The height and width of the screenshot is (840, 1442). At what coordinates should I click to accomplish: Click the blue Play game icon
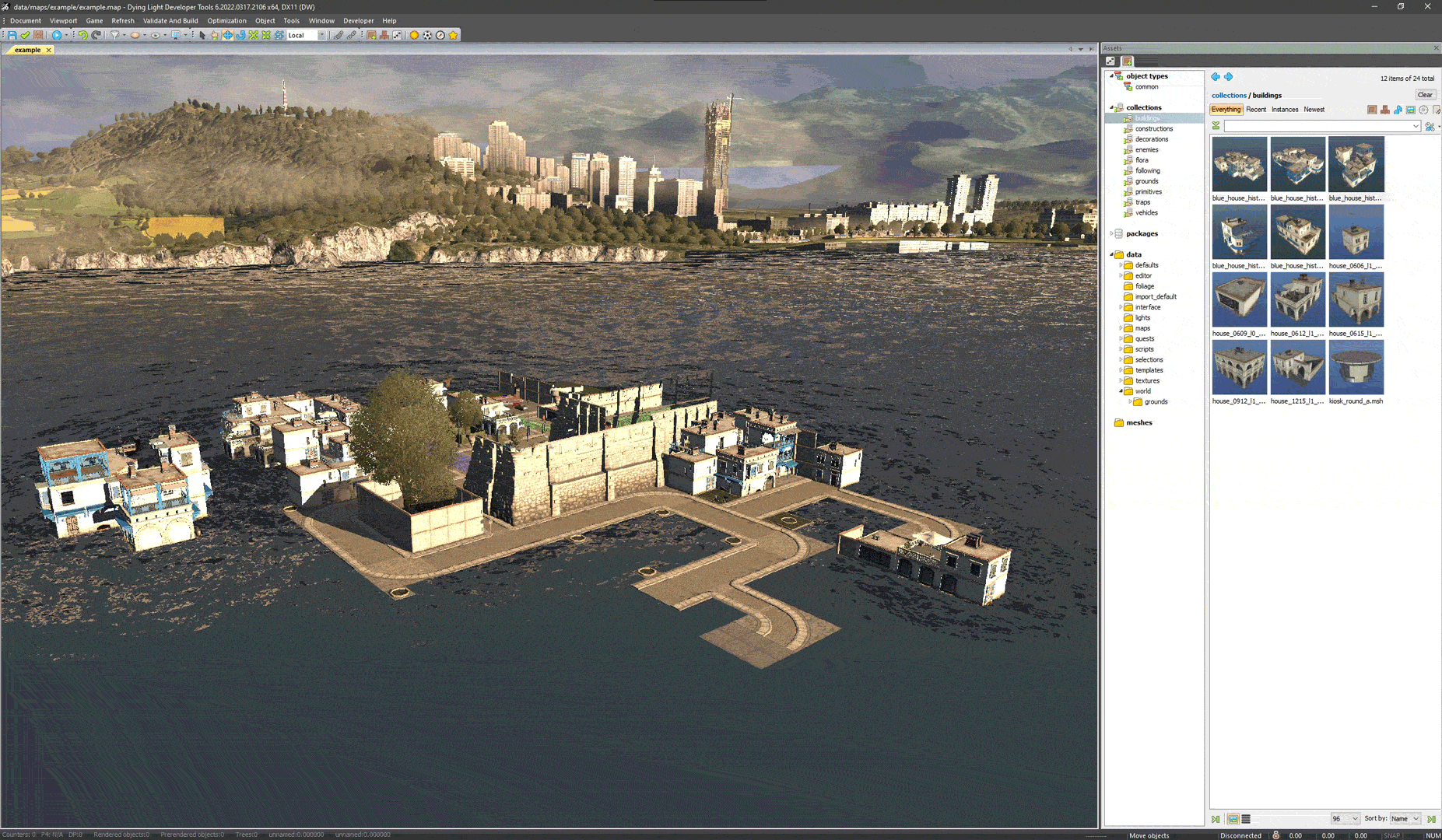(56, 35)
